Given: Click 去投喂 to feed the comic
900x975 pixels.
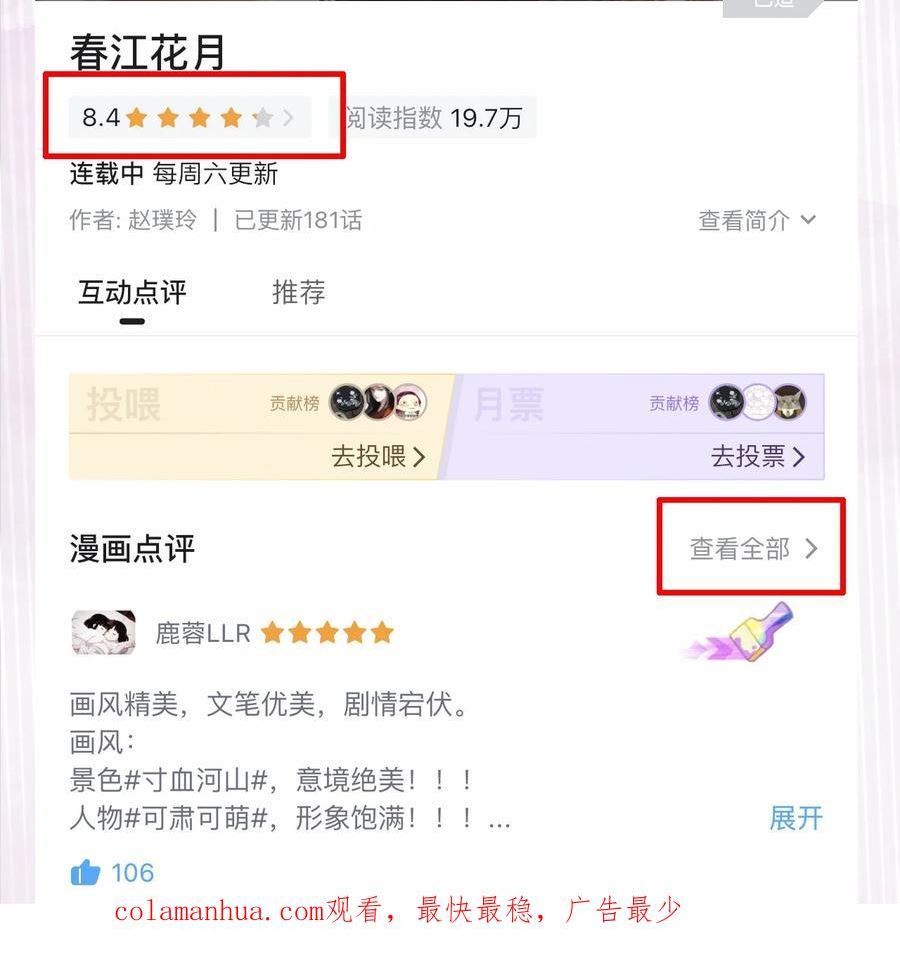Looking at the screenshot, I should click(x=378, y=456).
